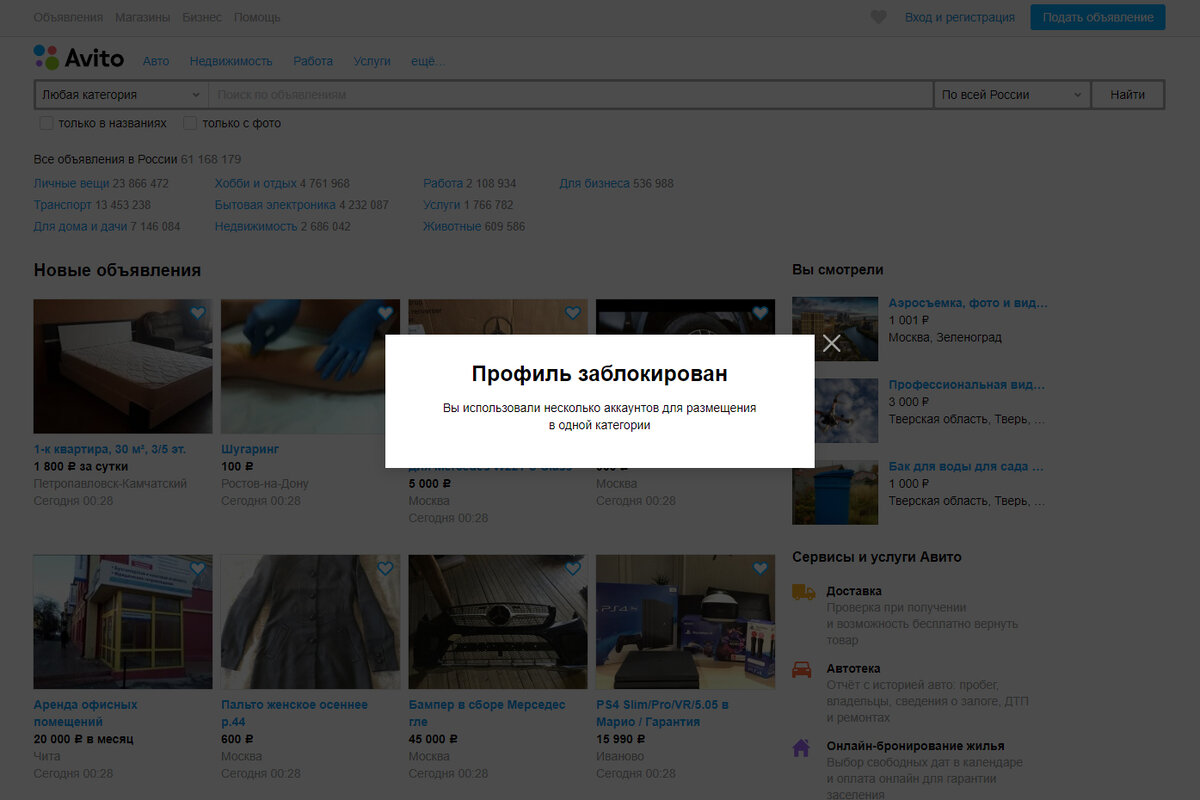Click Вход и регистрация link

[960, 17]
